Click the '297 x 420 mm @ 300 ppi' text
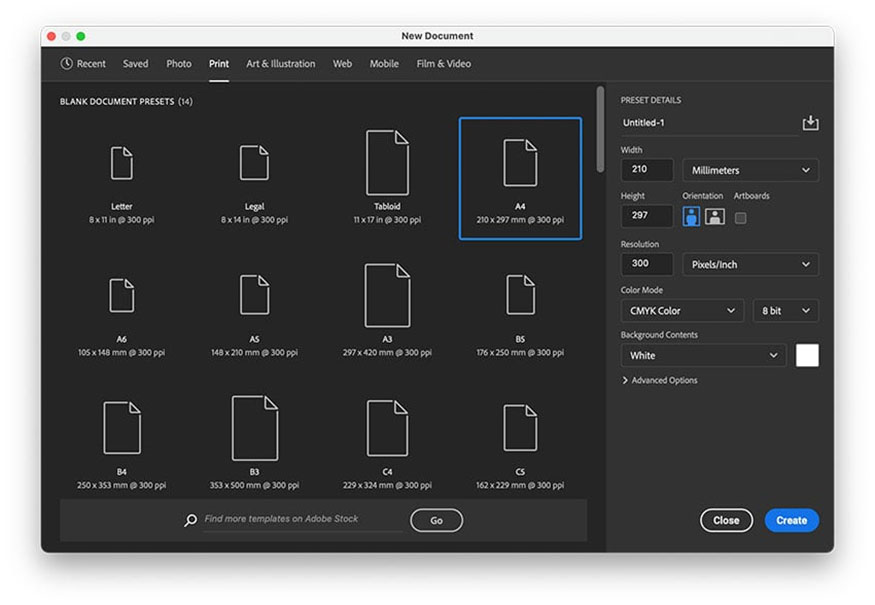The image size is (875, 605). tap(387, 353)
